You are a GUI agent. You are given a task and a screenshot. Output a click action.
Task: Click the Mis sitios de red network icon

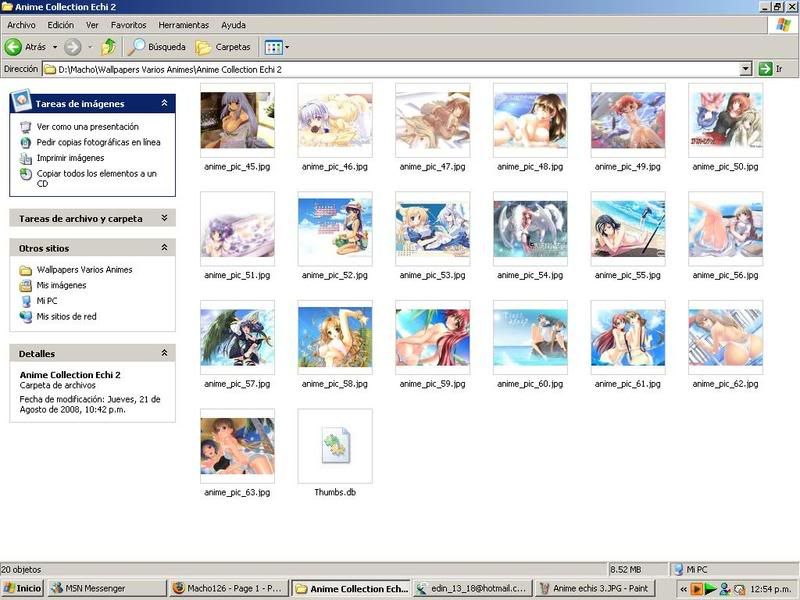[x=26, y=317]
